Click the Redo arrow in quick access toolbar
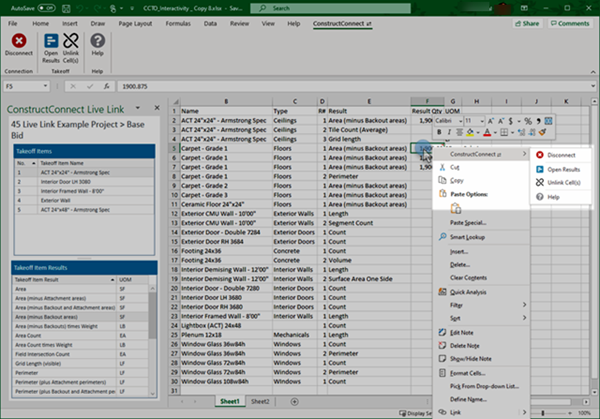The image size is (600, 419). point(97,8)
